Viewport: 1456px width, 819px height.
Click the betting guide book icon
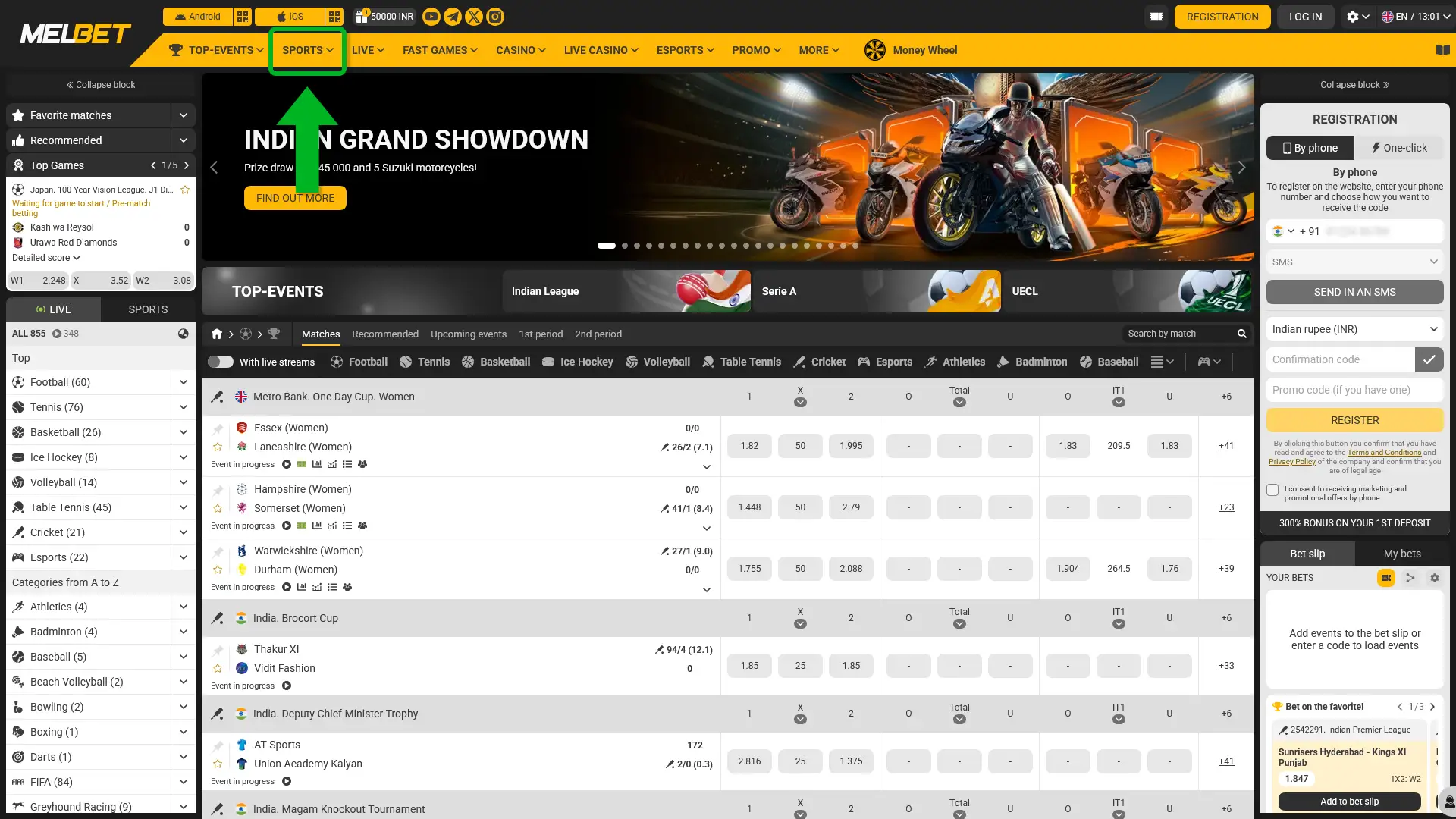1443,50
